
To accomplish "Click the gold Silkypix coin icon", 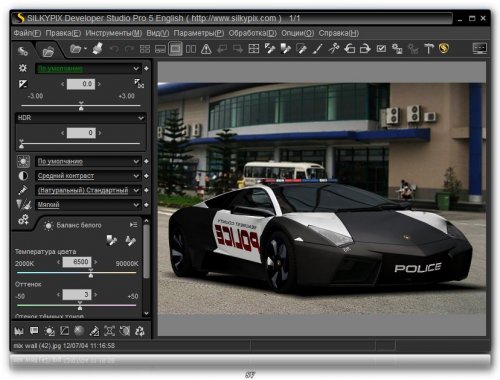I will pyautogui.click(x=444, y=49).
